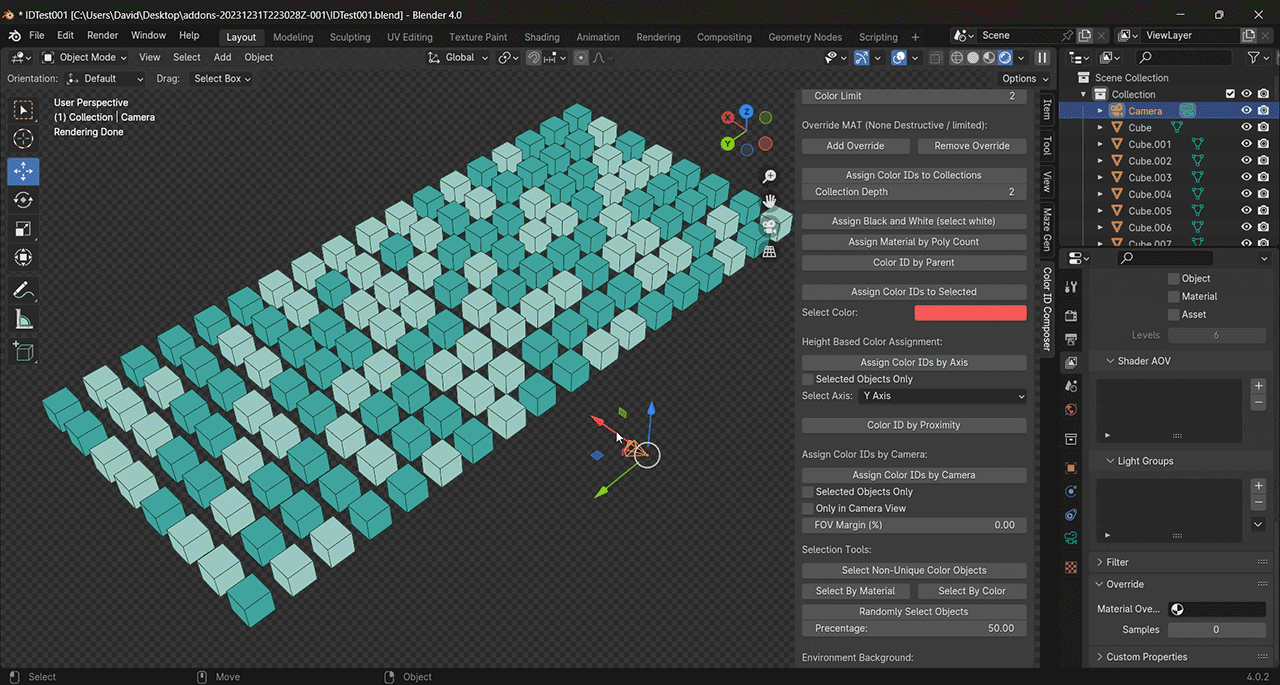
Task: Click Assign Color IDs to Selected
Action: [x=914, y=292]
